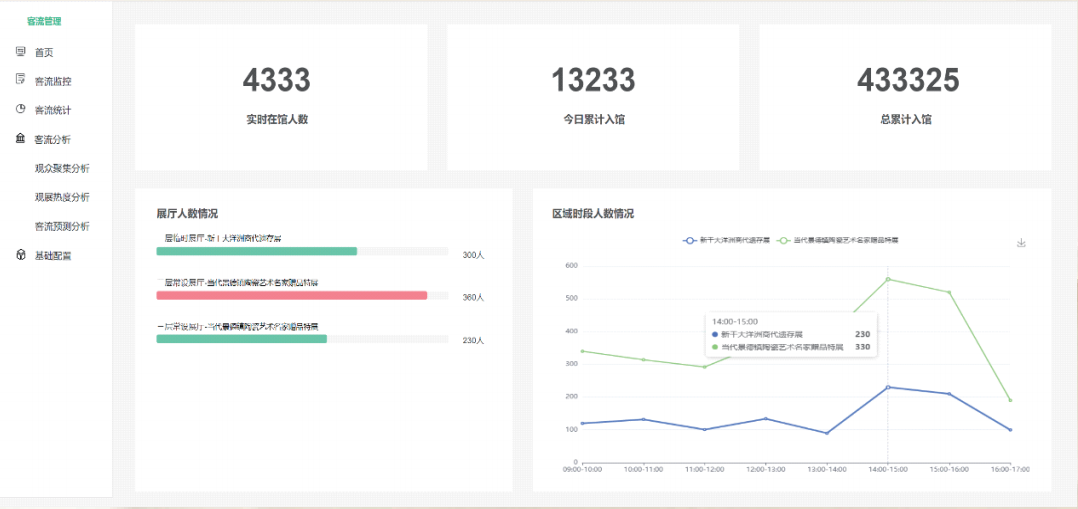This screenshot has height=509, width=1078.
Task: Click the first green 300人 progress bar
Action: pyautogui.click(x=257, y=251)
